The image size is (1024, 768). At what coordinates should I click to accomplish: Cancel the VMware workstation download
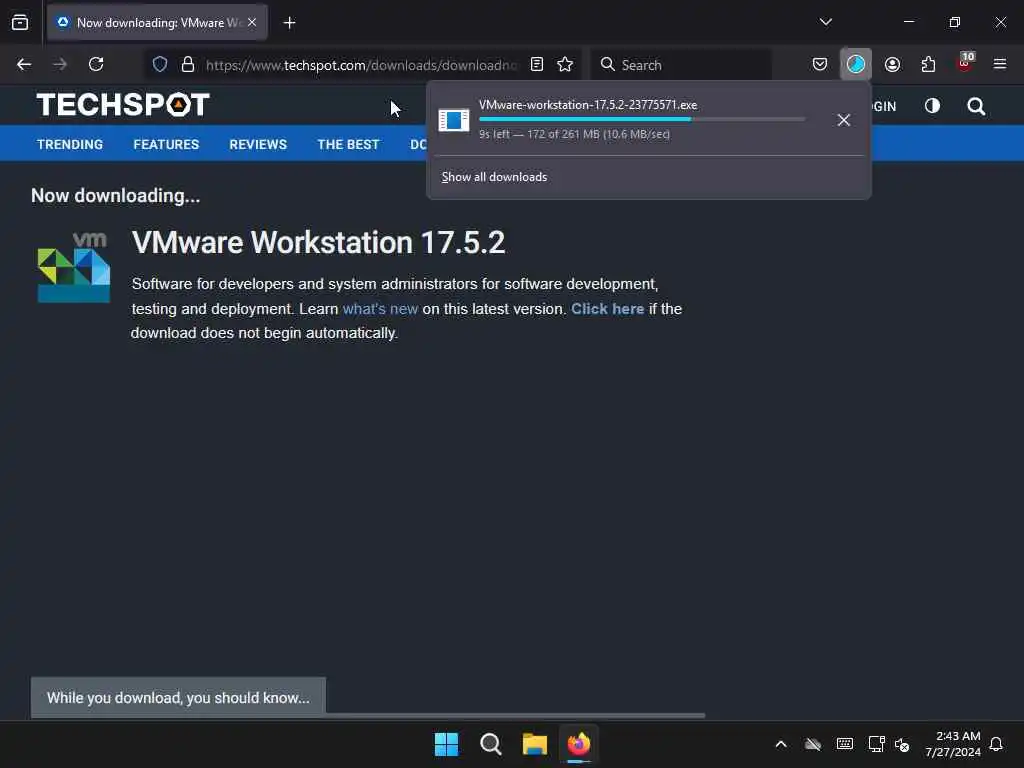pyautogui.click(x=844, y=120)
